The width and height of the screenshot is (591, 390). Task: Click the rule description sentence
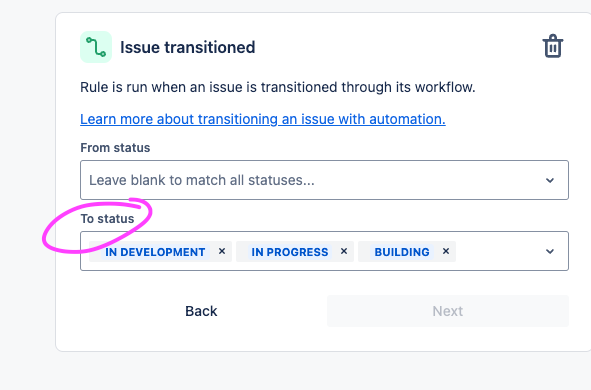tap(278, 87)
